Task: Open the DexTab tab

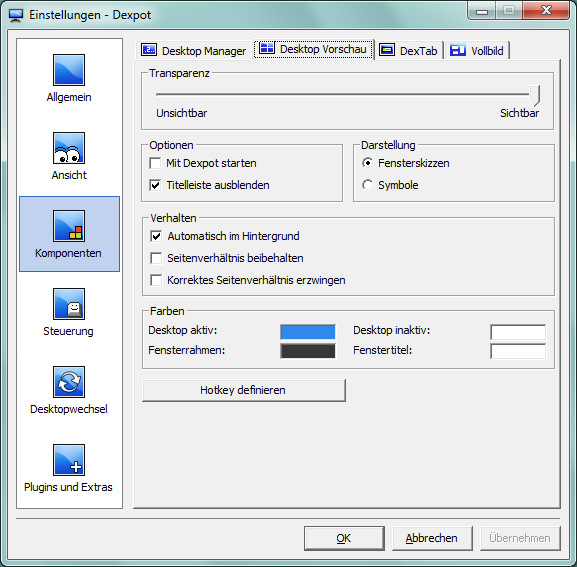Action: click(x=408, y=50)
